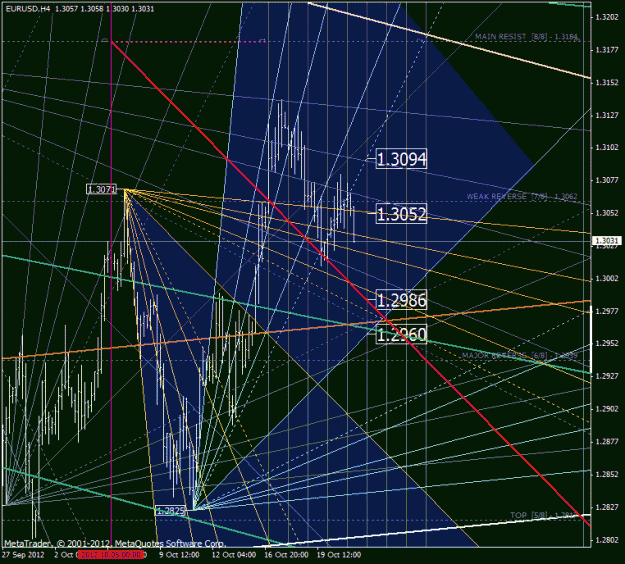This screenshot has height=564, width=625.
Task: Select the boxed 1.3052 price label on chart
Action: [x=401, y=214]
